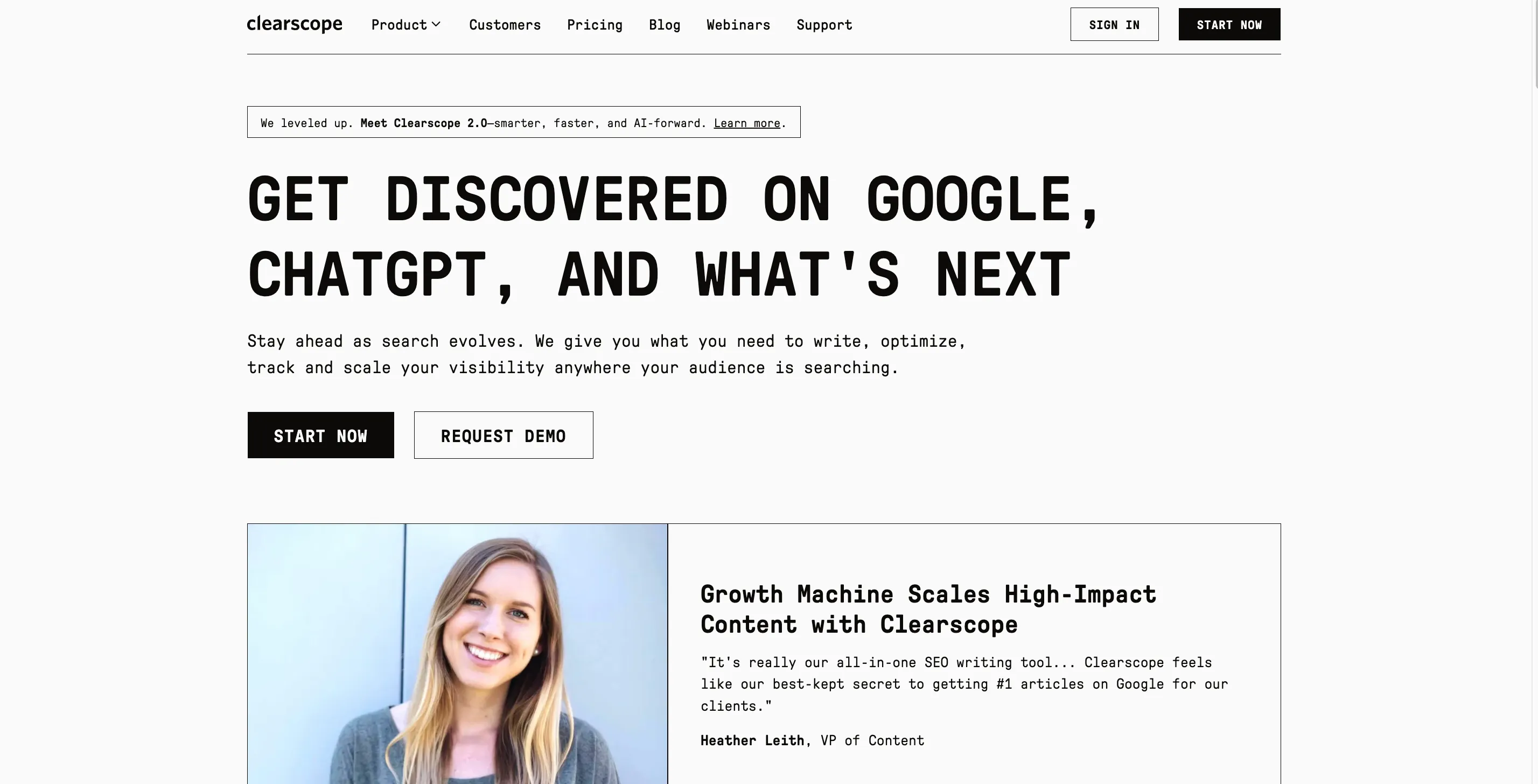Expand the Product dropdown chevron
This screenshot has height=784, width=1538.
(436, 24)
